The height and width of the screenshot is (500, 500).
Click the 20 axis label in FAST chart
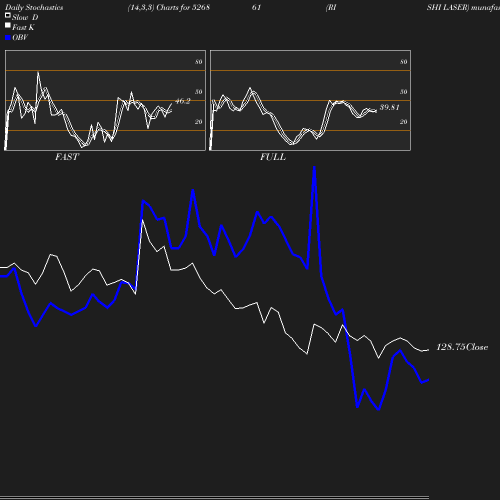[199, 122]
